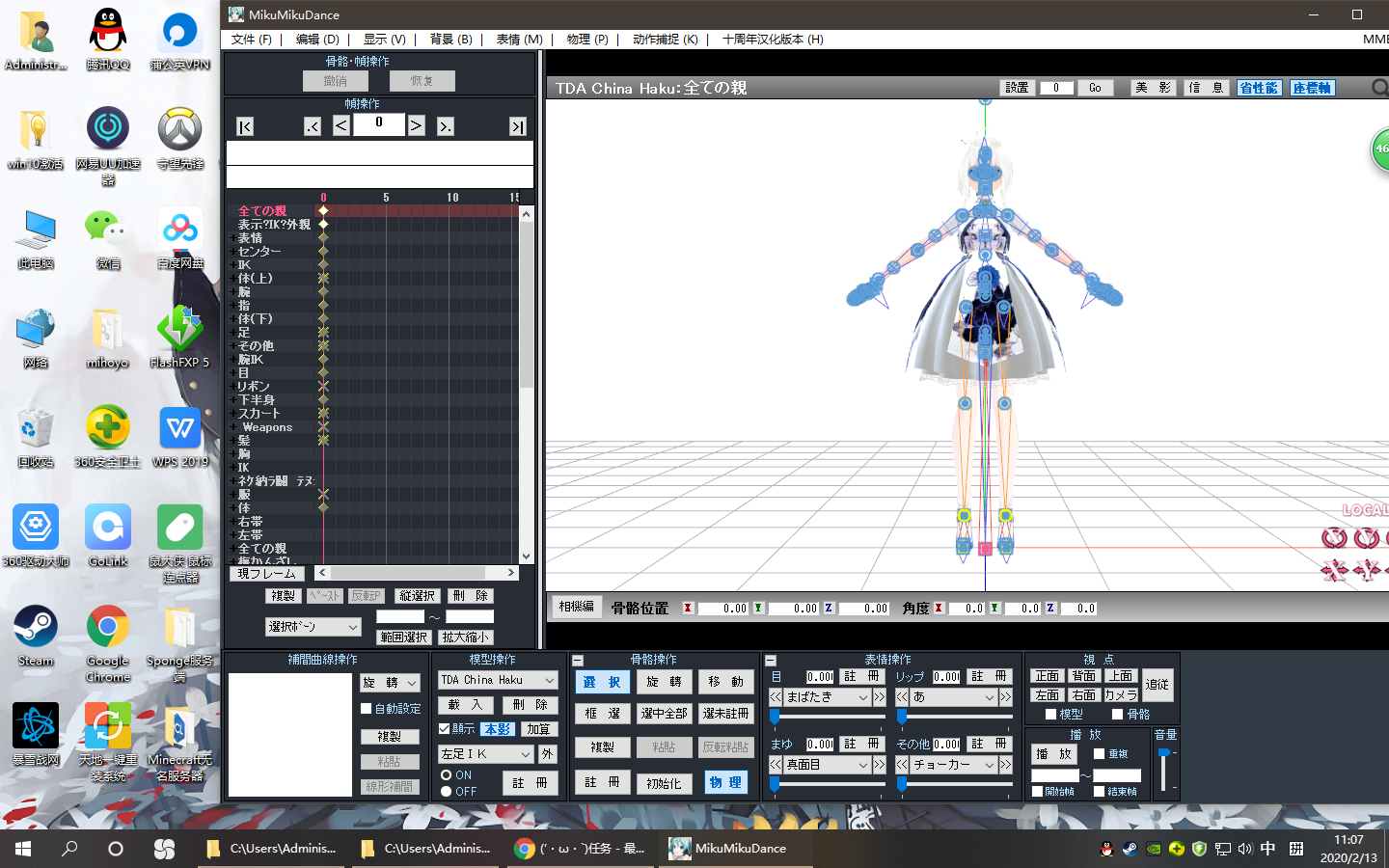The height and width of the screenshot is (868, 1389).
Task: Click the 初始化 bone reset button
Action: click(x=665, y=783)
